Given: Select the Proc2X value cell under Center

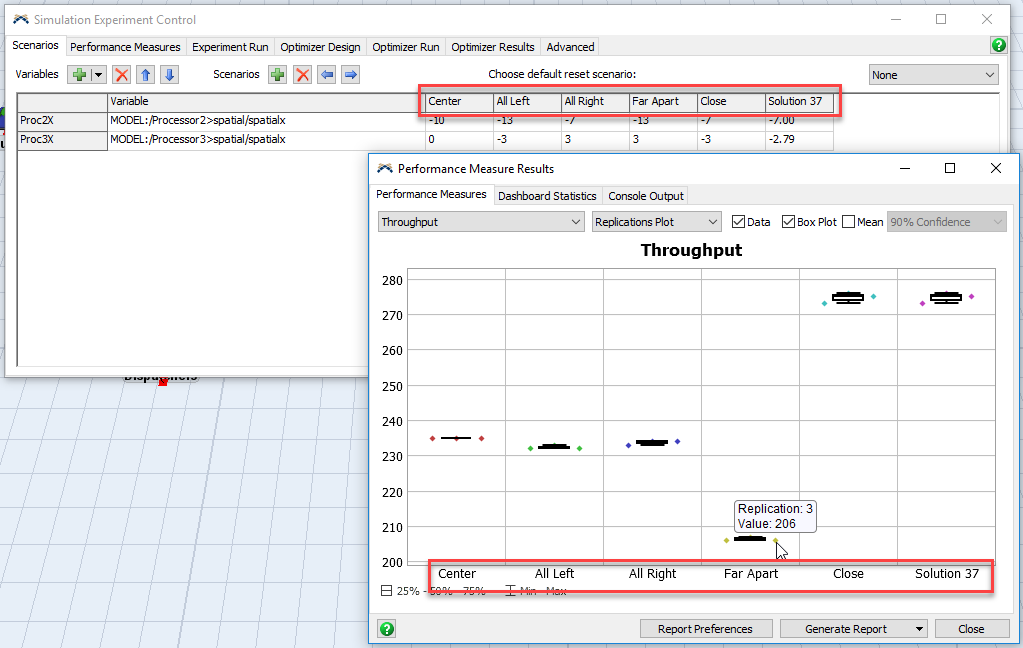Looking at the screenshot, I should pos(458,121).
